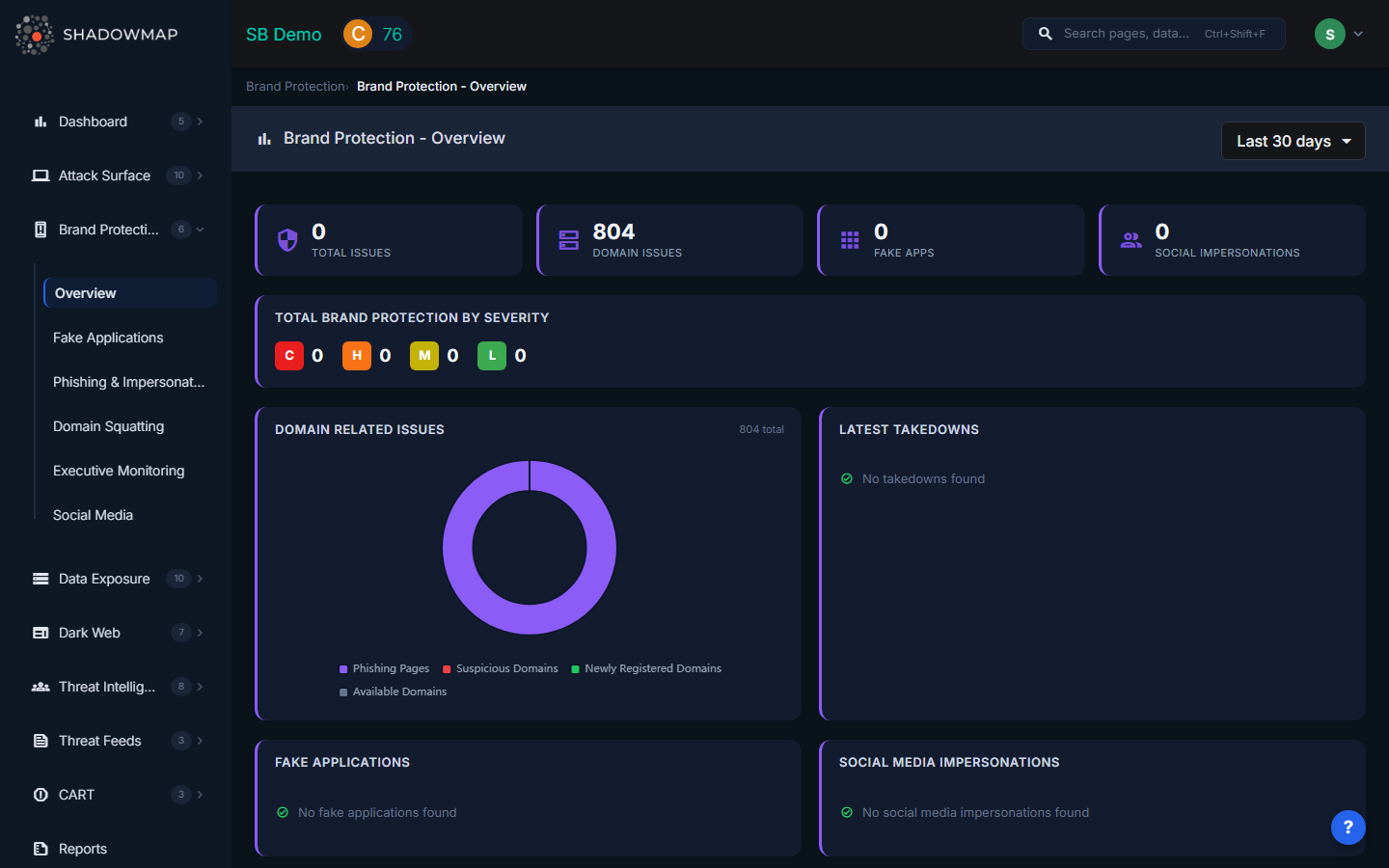
Task: Toggle Suspicious Domains in the chart legend
Action: pyautogui.click(x=500, y=668)
